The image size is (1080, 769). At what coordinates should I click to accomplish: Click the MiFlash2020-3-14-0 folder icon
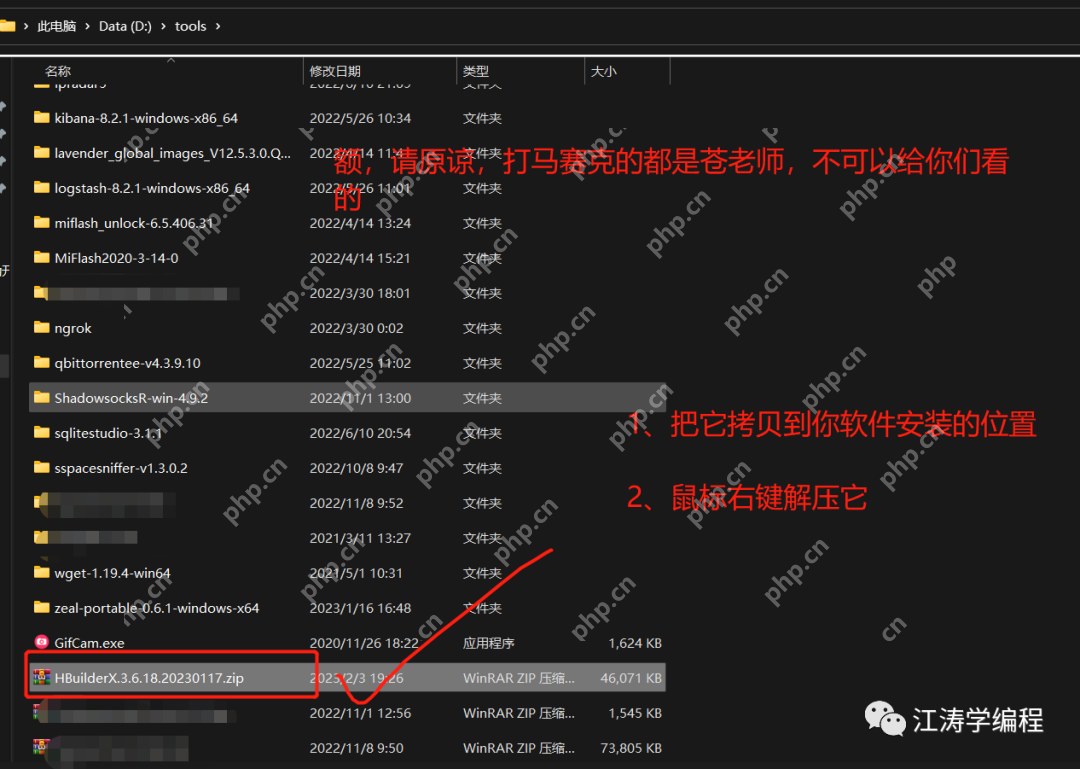[41, 258]
